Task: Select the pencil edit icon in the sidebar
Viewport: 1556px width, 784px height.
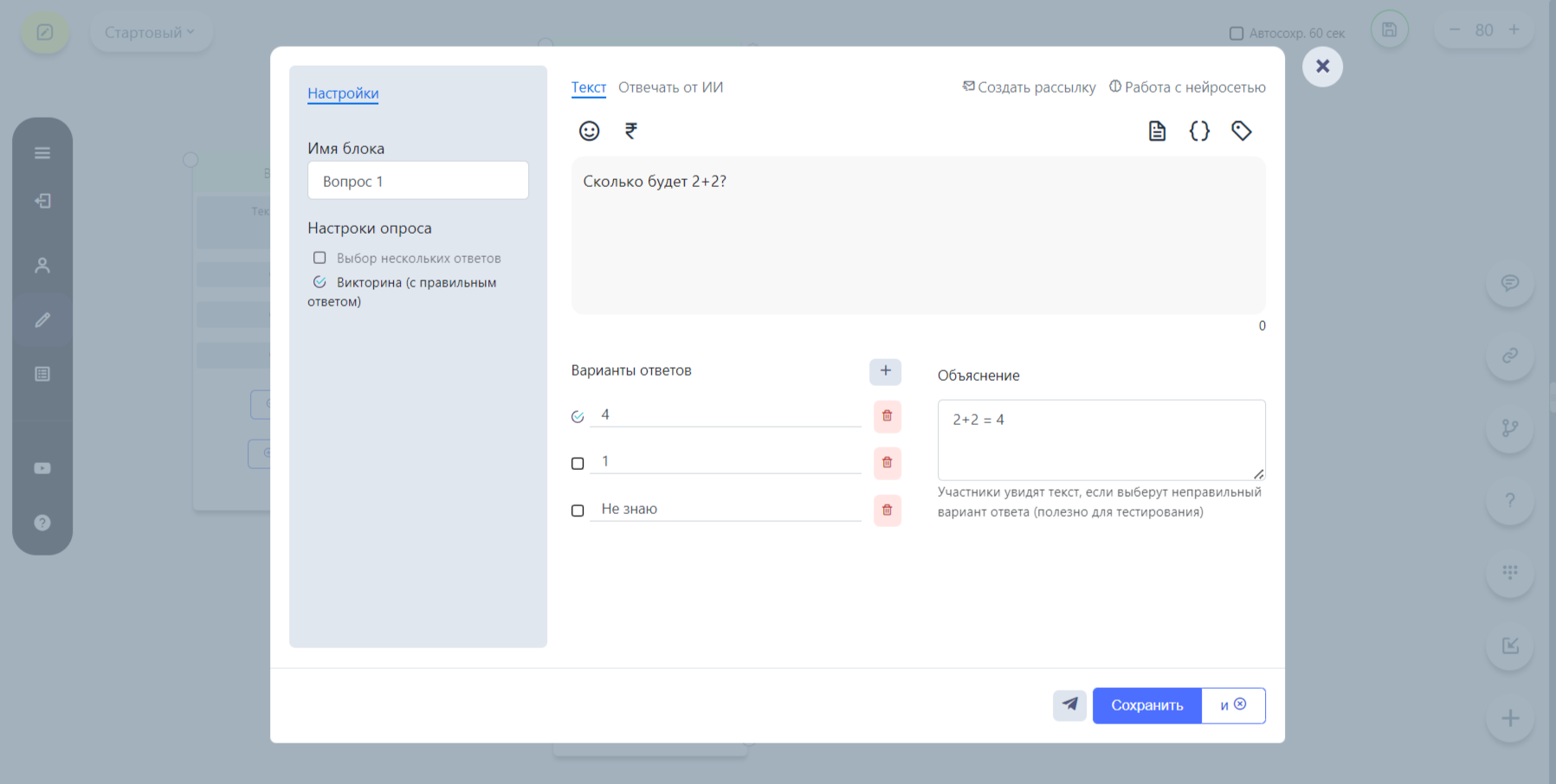Action: point(42,320)
